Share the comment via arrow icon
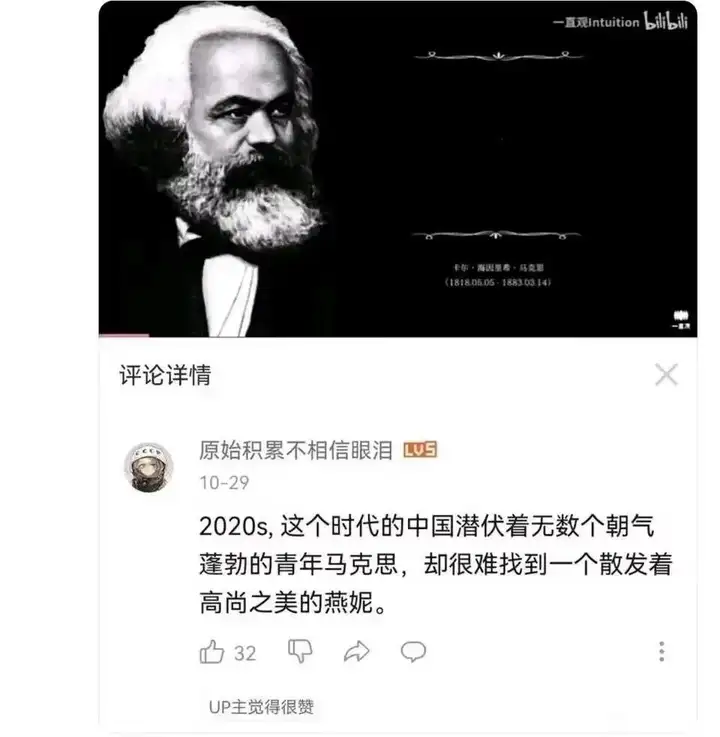The height and width of the screenshot is (737, 720). (x=357, y=651)
